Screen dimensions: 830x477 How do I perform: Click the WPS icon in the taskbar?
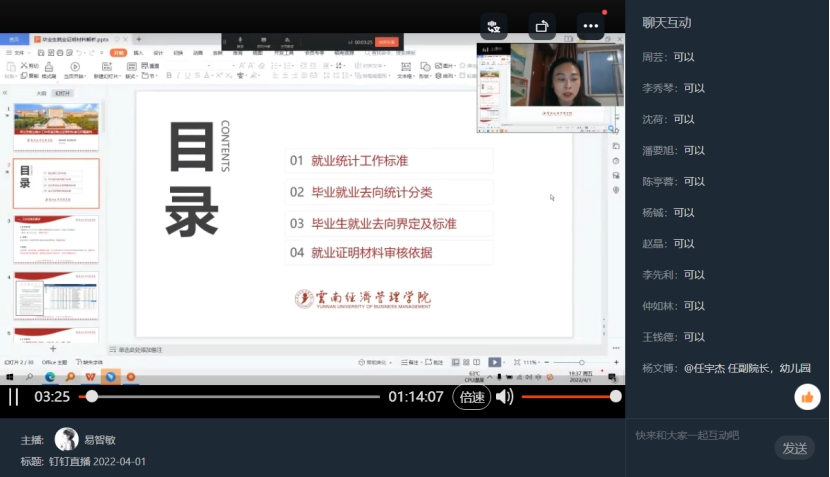pos(91,377)
